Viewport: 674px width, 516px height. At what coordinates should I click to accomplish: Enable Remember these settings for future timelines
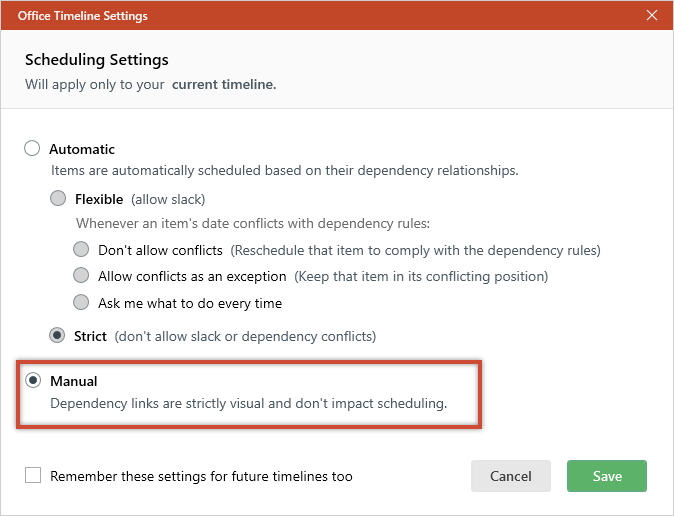tap(33, 476)
